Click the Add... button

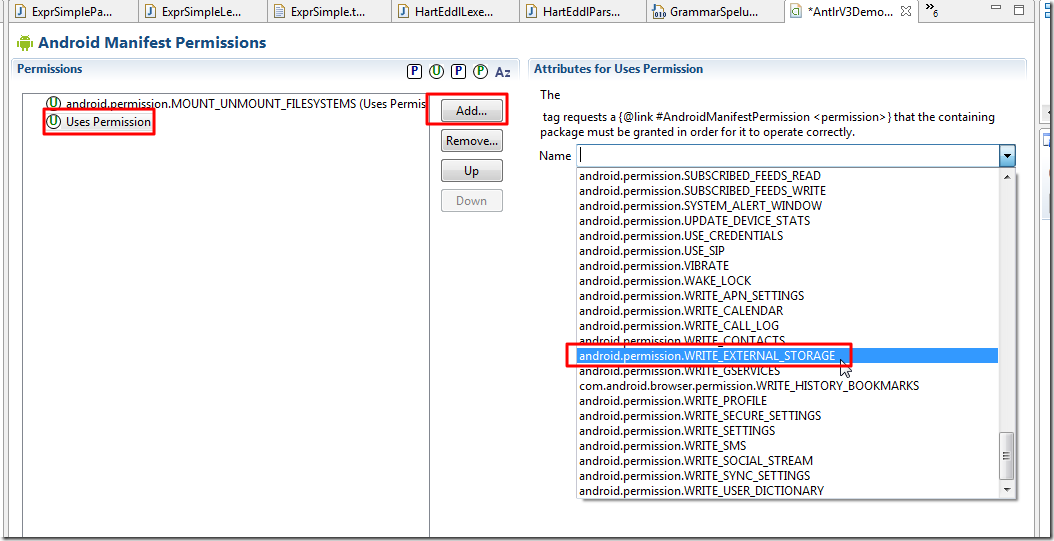click(471, 112)
